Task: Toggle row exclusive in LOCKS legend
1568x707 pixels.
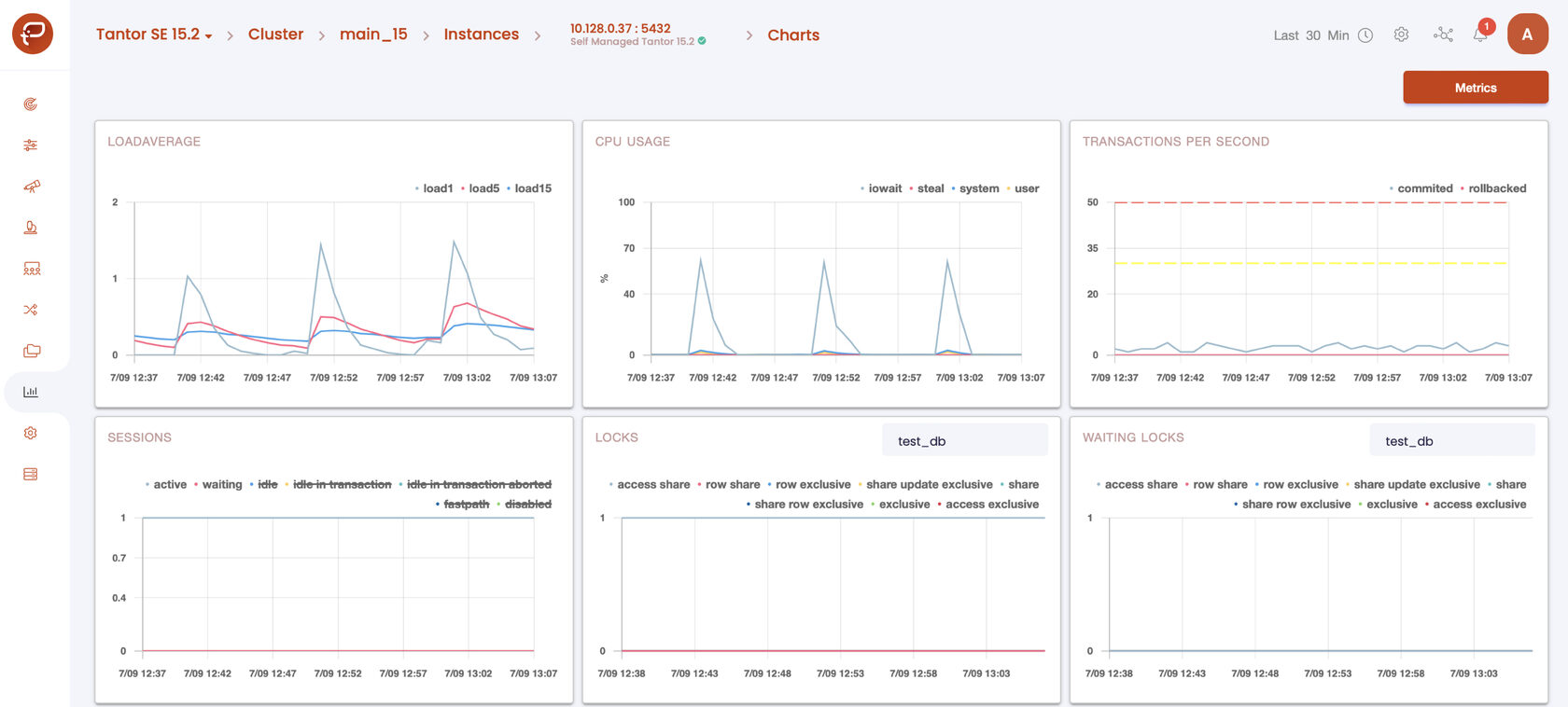Action: pos(809,485)
